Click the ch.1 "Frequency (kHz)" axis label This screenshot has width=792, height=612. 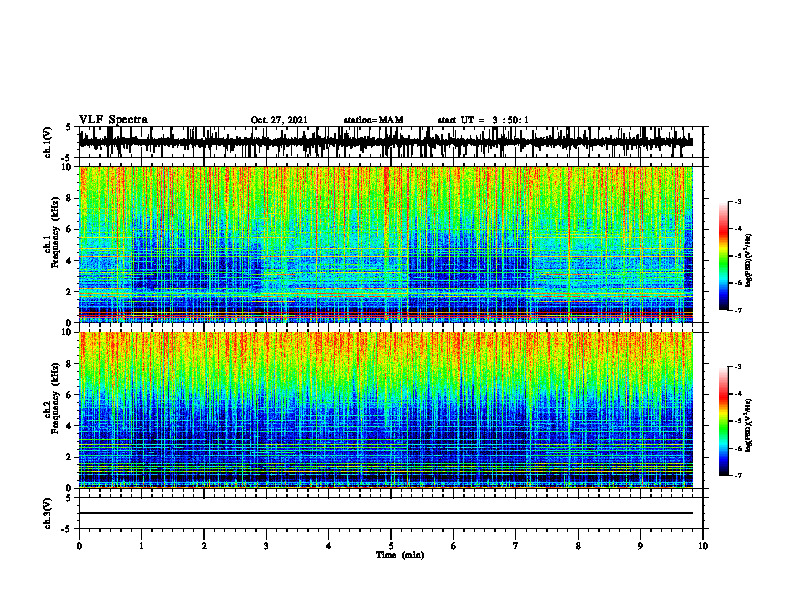tap(56, 233)
